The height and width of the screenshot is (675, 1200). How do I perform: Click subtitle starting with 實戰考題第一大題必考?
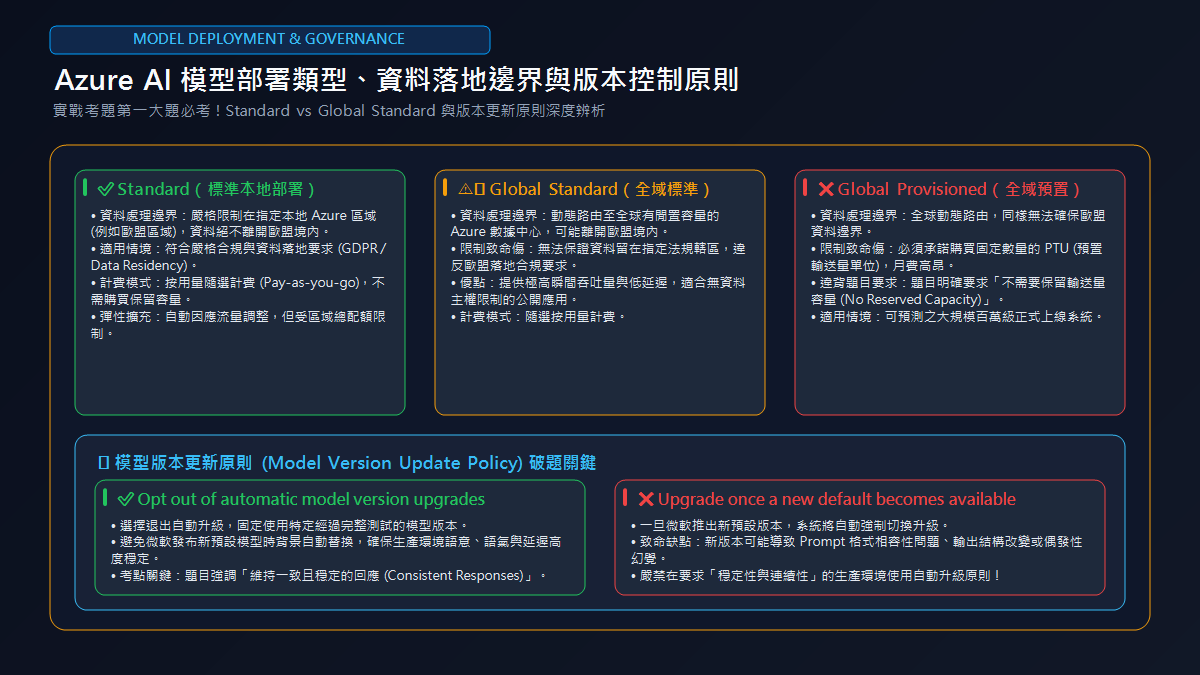tap(329, 111)
